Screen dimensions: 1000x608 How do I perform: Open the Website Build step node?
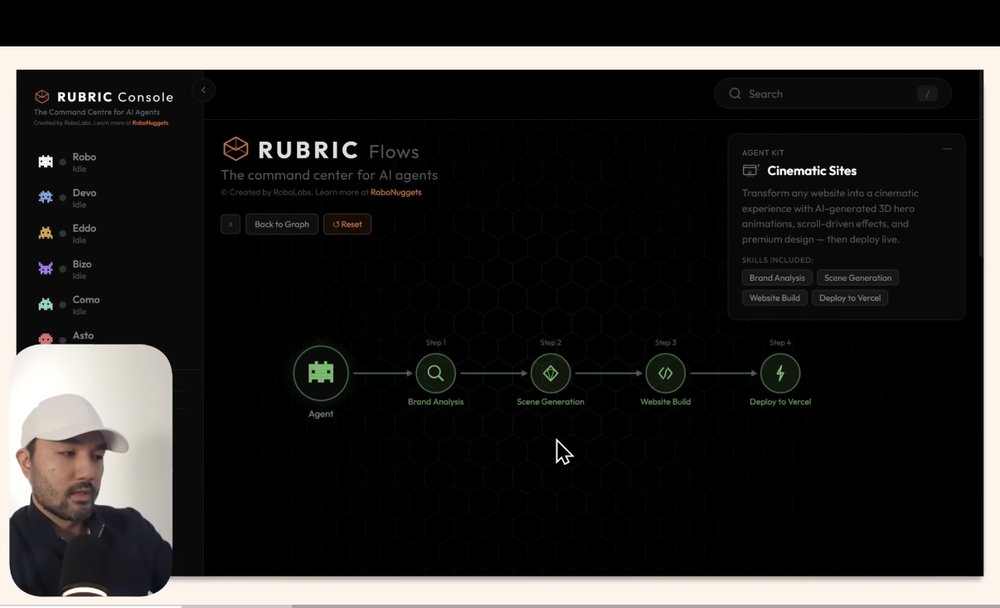[665, 373]
